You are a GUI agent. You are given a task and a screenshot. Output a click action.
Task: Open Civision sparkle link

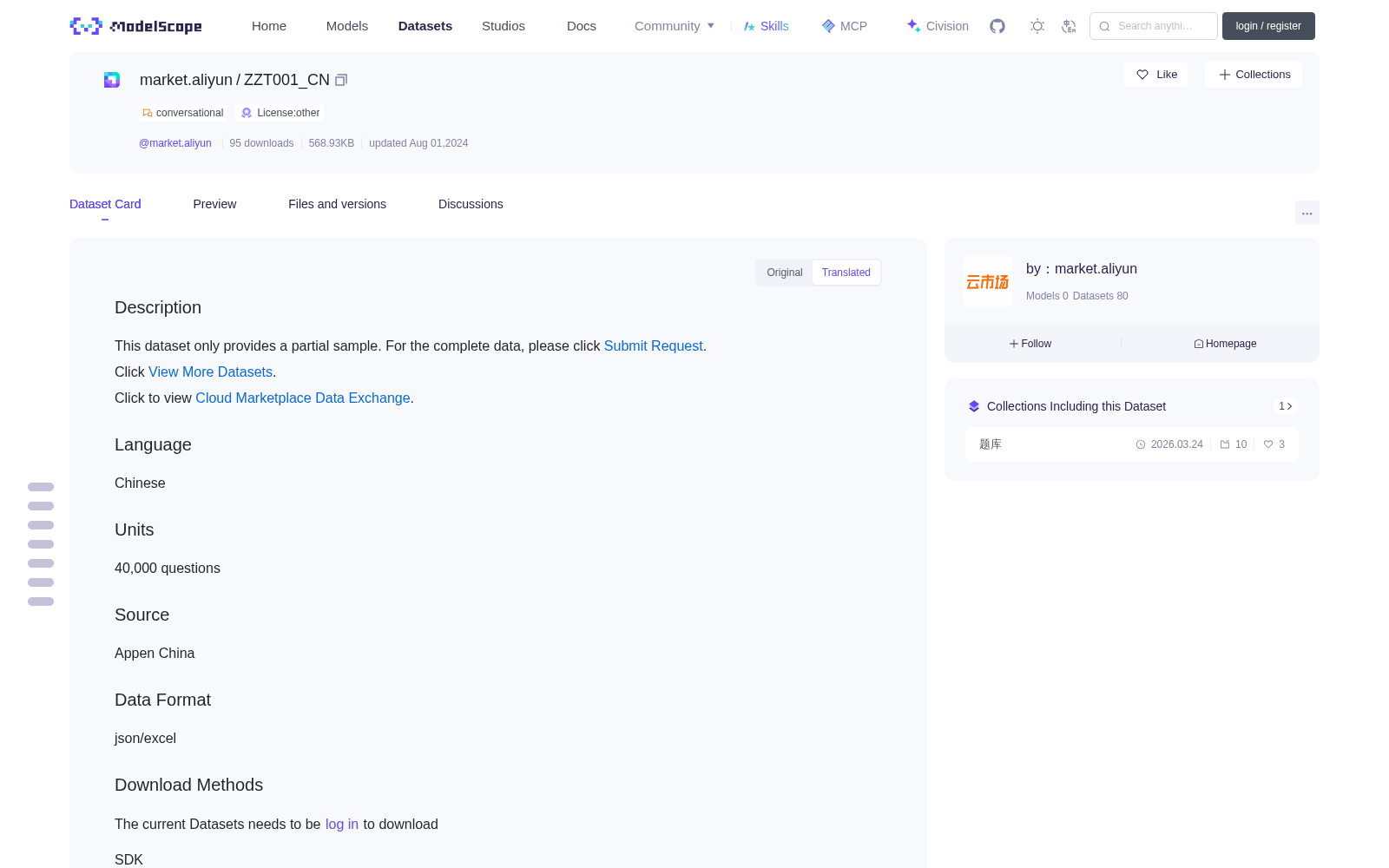[x=938, y=26]
